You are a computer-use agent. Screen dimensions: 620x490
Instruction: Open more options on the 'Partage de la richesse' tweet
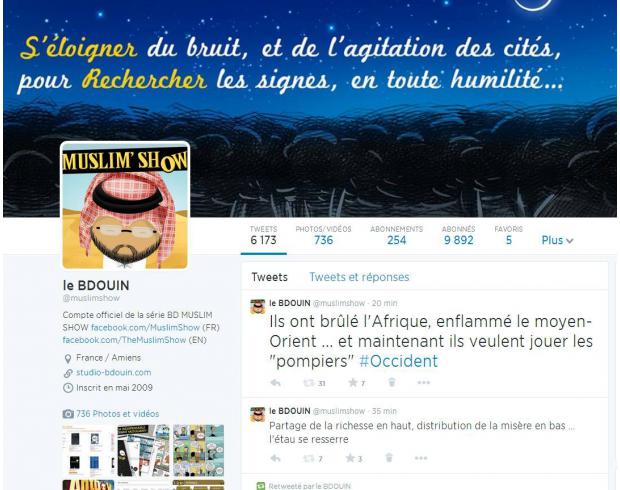point(421,458)
